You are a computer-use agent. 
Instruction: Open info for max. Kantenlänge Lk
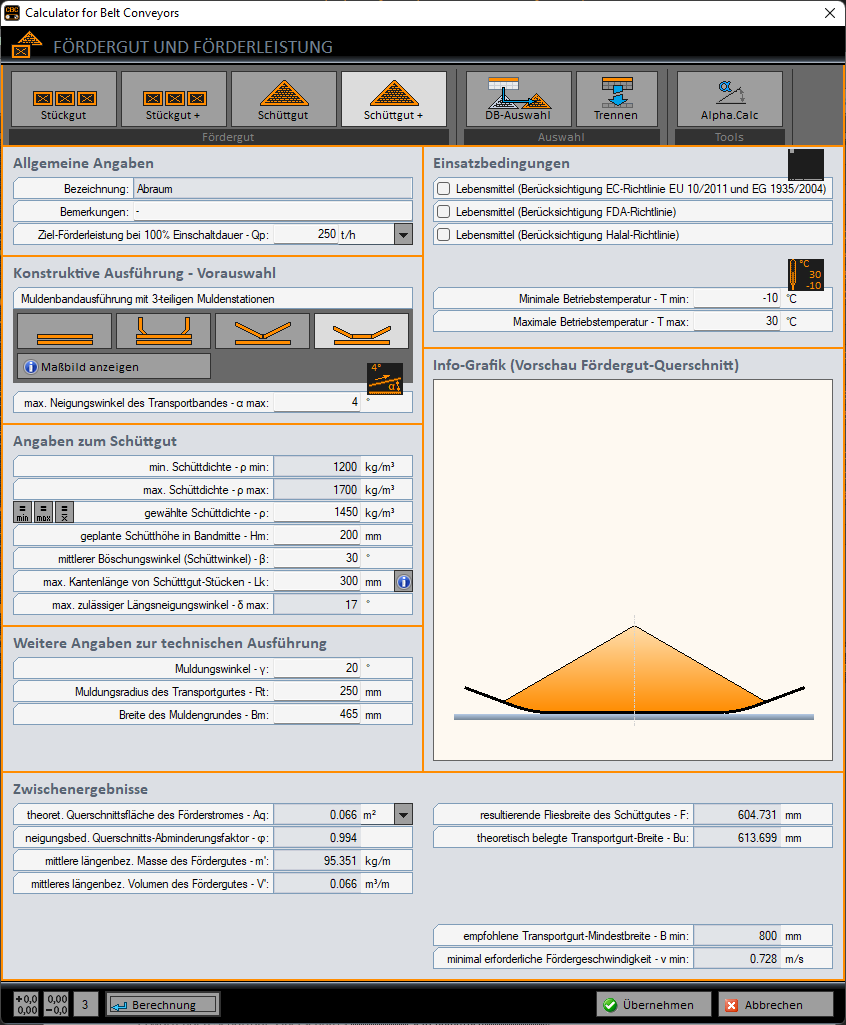coord(402,581)
